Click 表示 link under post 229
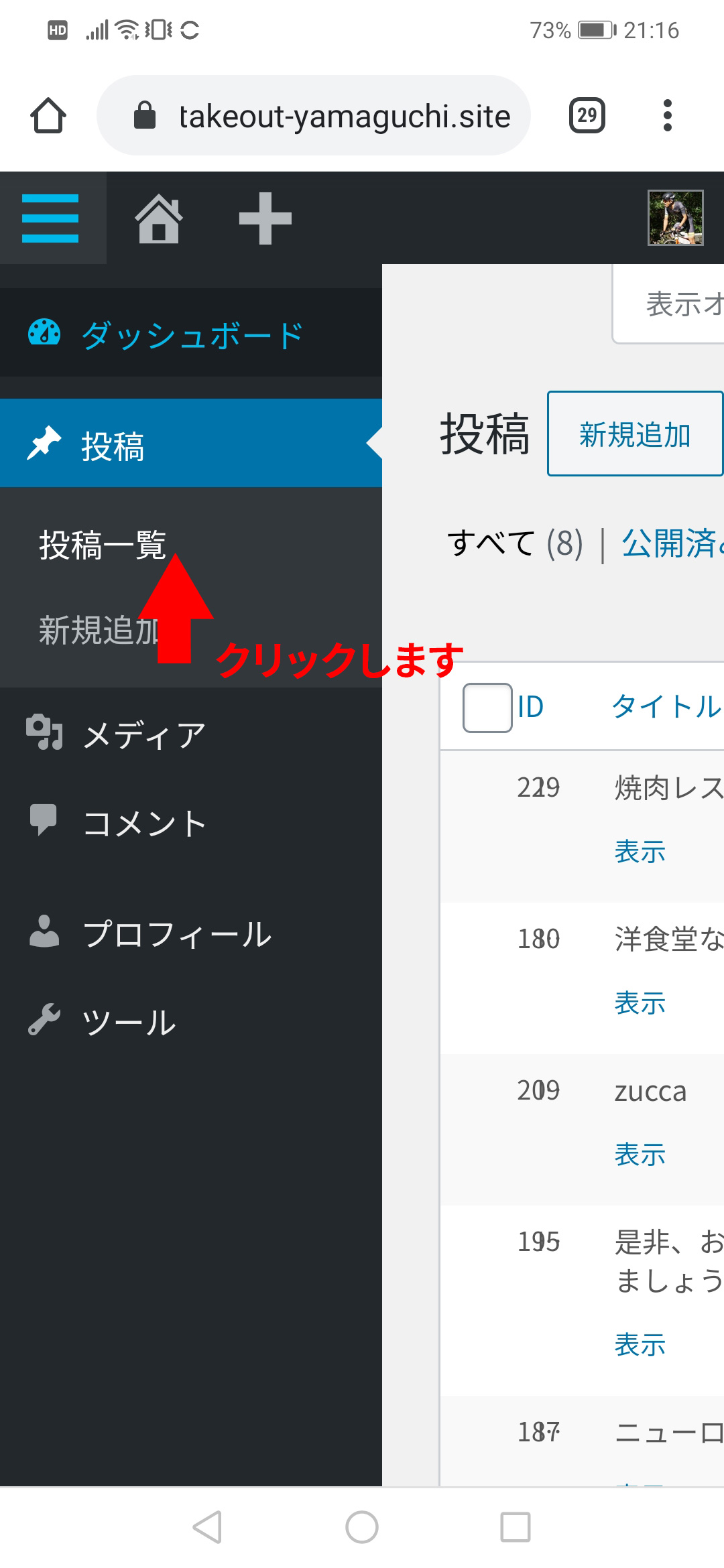The height and width of the screenshot is (1568, 724). [x=640, y=852]
